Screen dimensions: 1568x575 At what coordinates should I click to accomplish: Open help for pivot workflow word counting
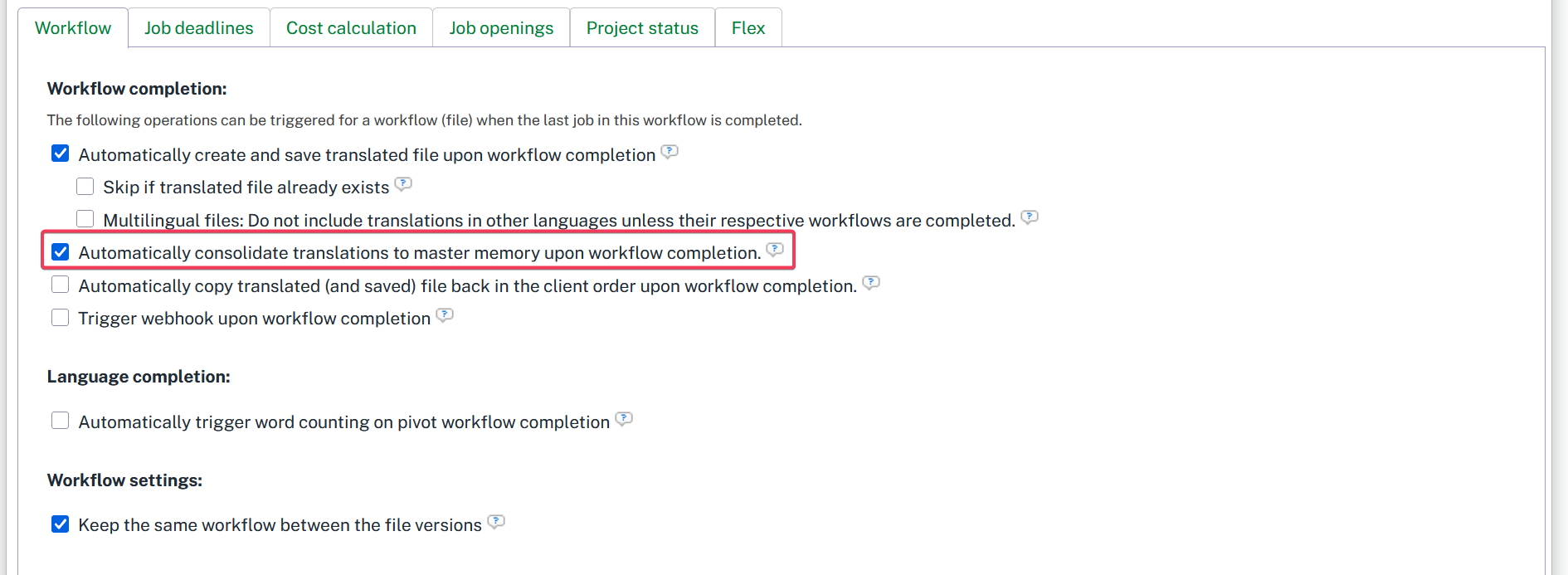point(624,419)
